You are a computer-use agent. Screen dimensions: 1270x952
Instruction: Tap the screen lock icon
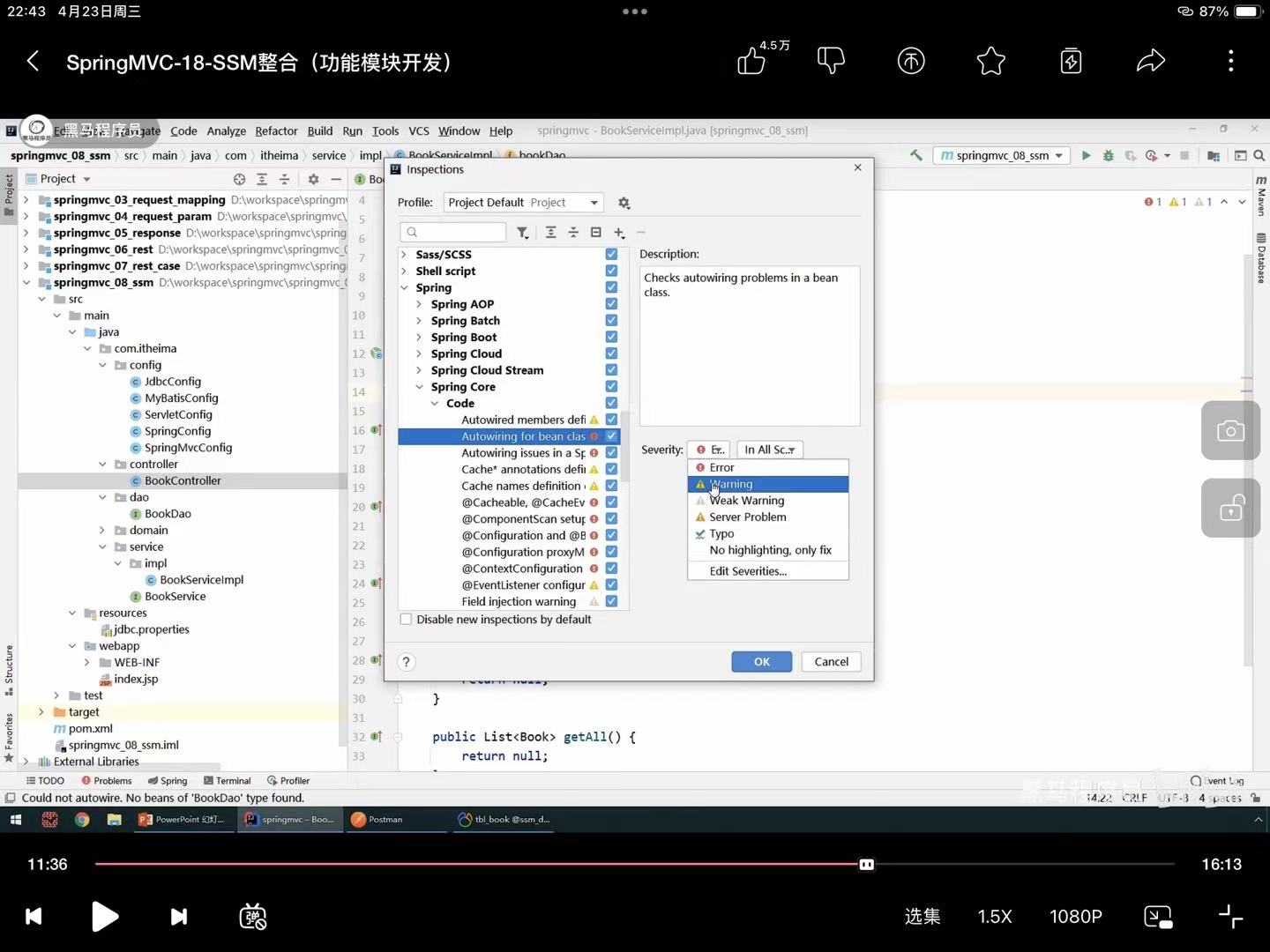1230,509
